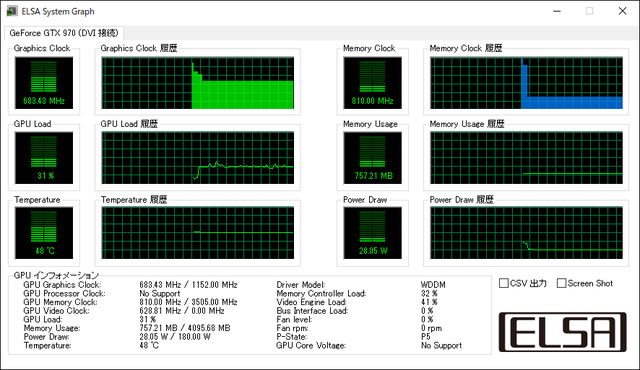Click the Memory Clock gauge meter

(x=372, y=83)
